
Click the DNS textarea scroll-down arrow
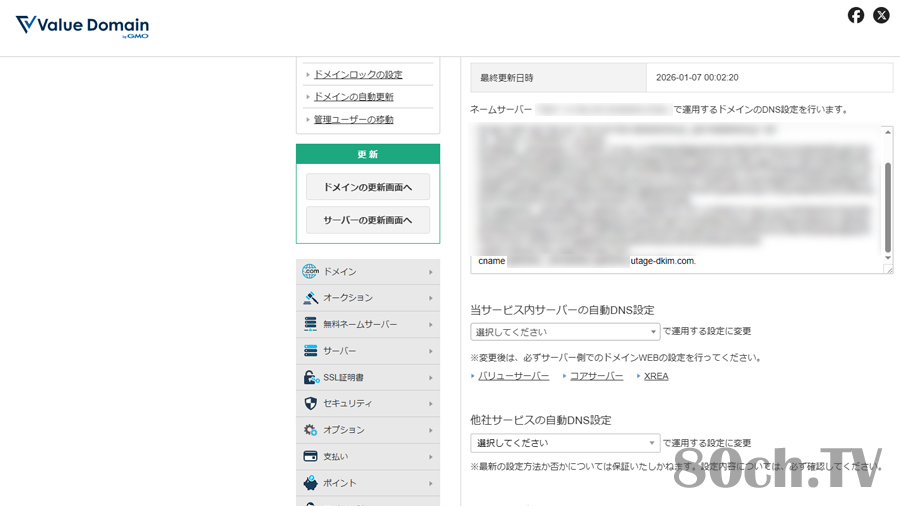[888, 258]
